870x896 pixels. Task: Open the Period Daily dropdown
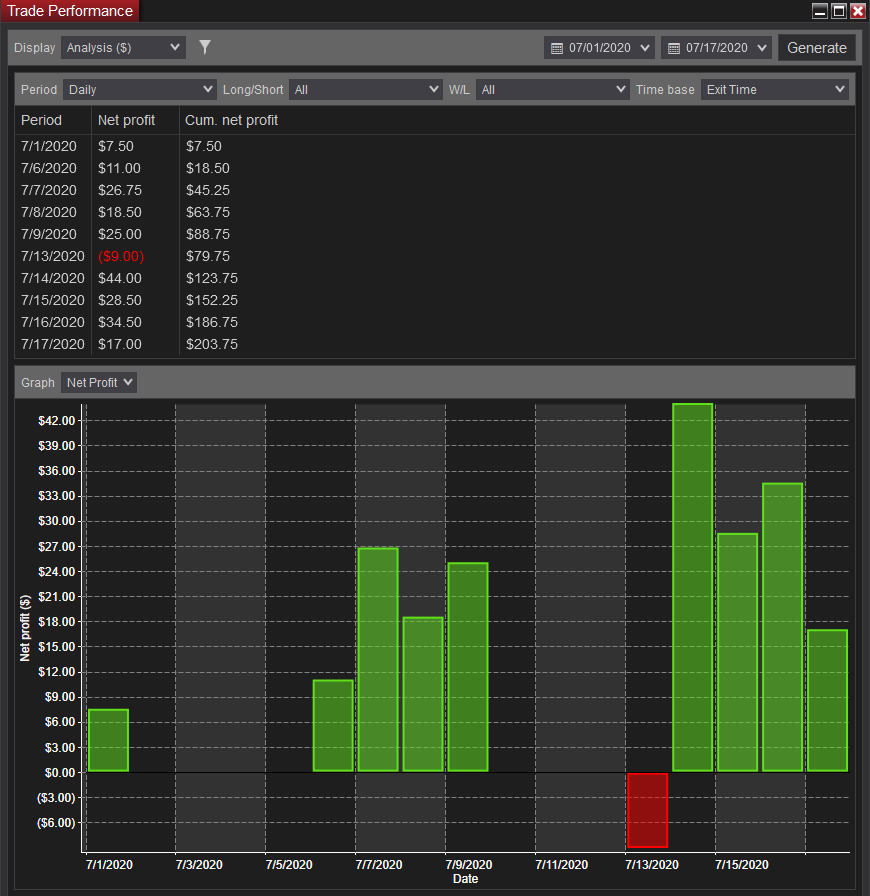139,90
